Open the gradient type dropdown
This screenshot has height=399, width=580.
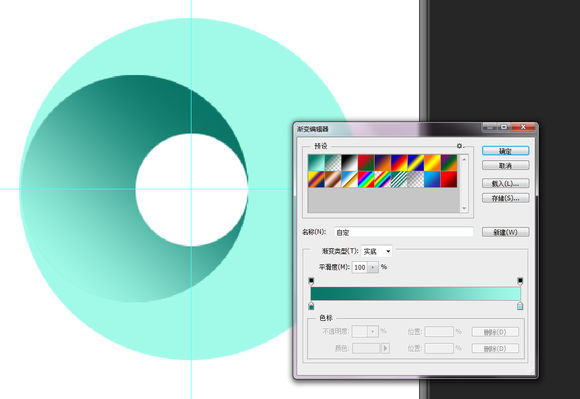377,251
